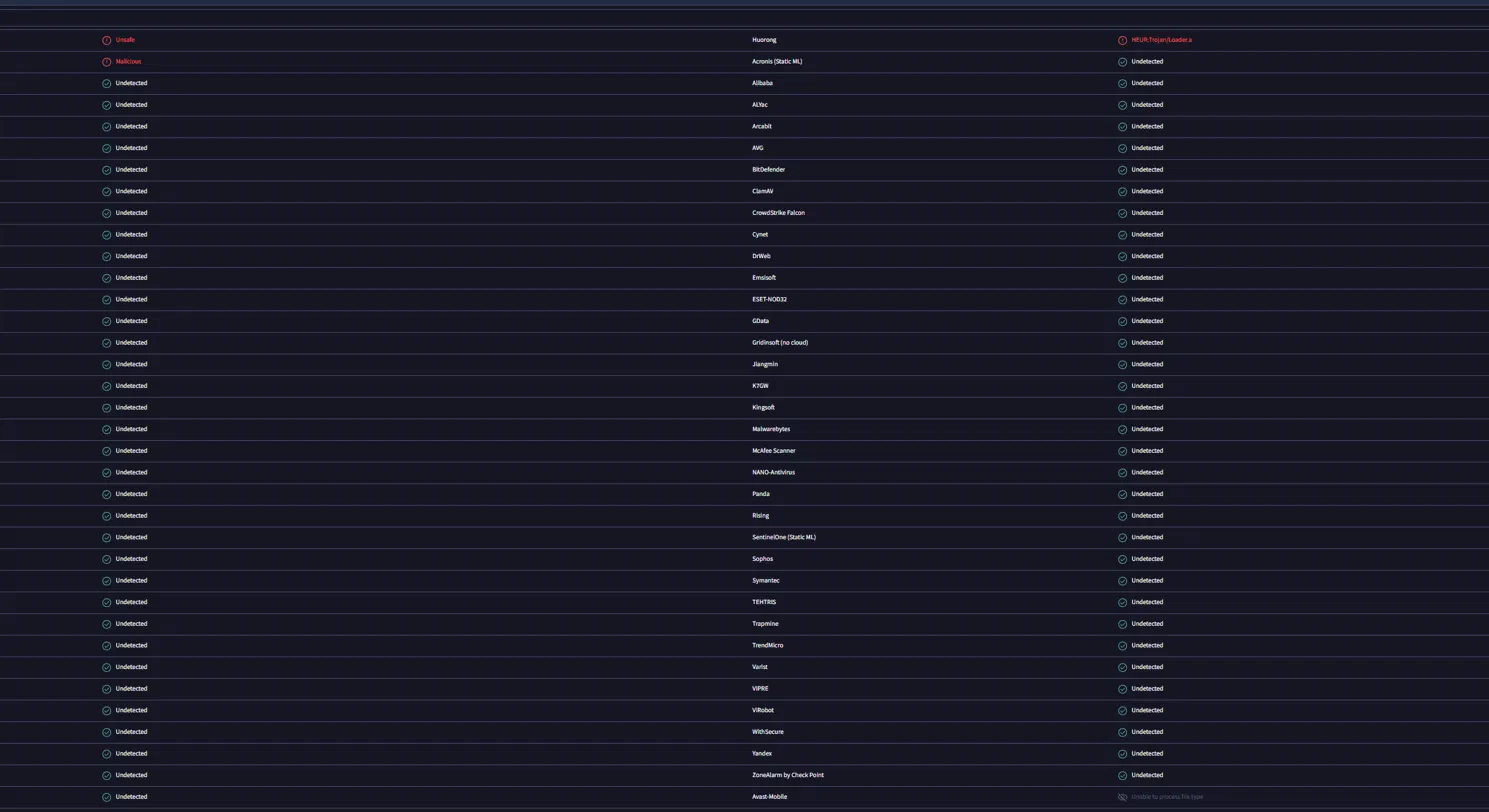Click the check icon of Panda's Undetected result
Screen dimensions: 1489x812
[1123, 494]
